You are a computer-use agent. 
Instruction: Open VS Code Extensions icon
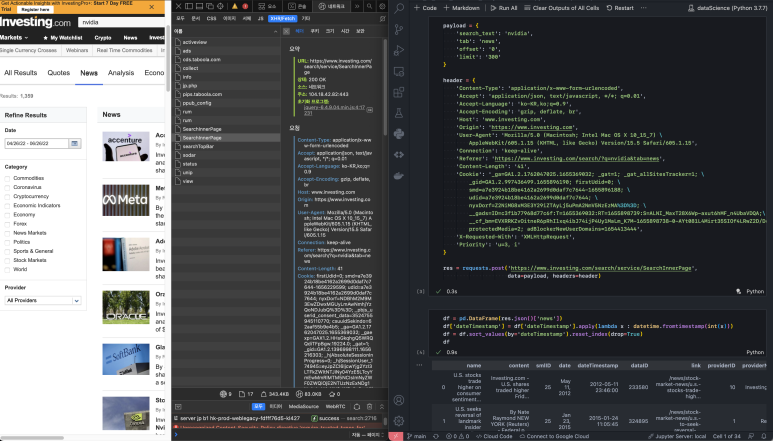point(399,92)
